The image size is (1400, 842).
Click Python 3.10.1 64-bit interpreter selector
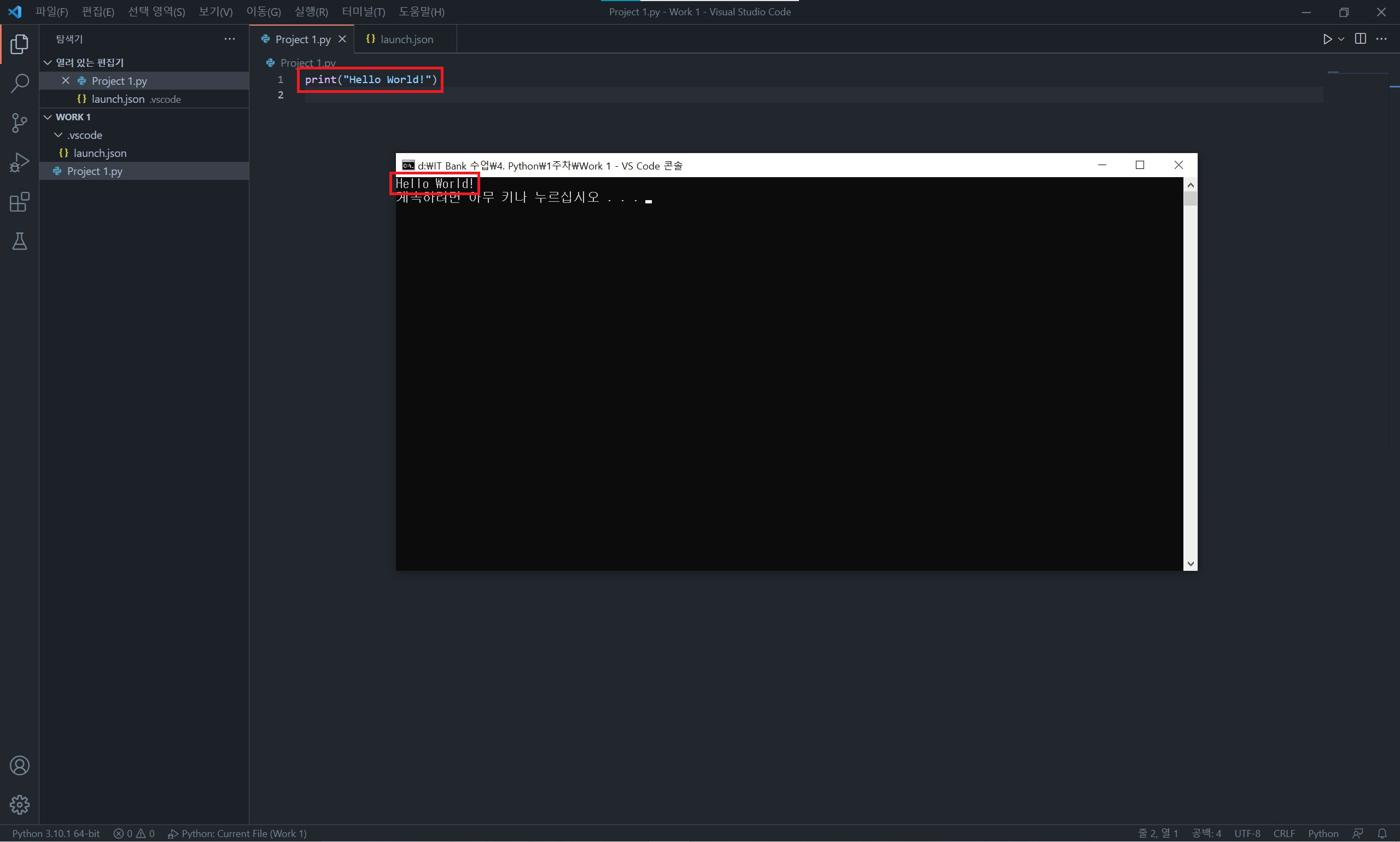coord(56,833)
